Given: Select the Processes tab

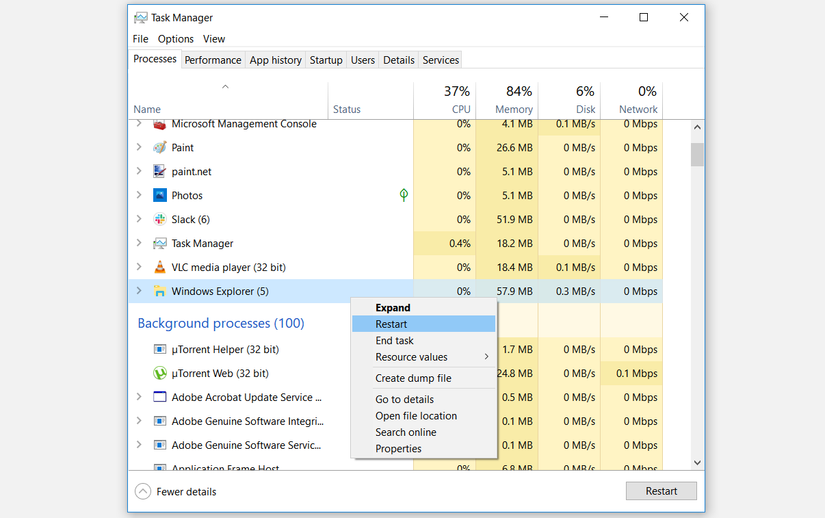Looking at the screenshot, I should (155, 59).
